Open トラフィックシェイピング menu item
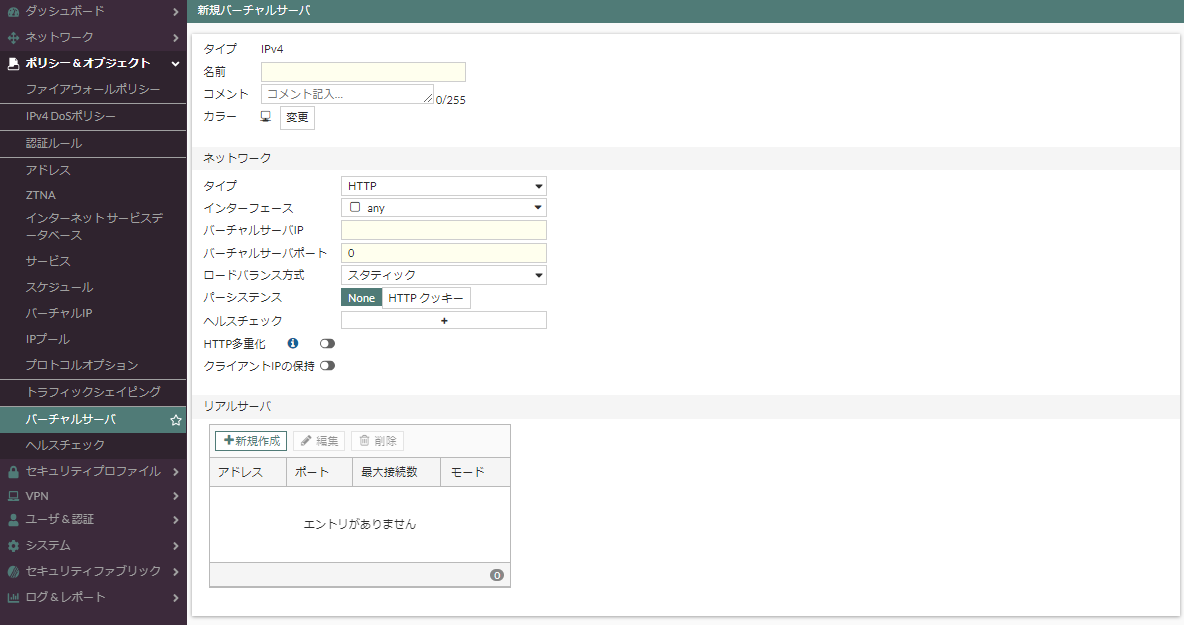Screen dimensions: 1184x625 (x=93, y=393)
